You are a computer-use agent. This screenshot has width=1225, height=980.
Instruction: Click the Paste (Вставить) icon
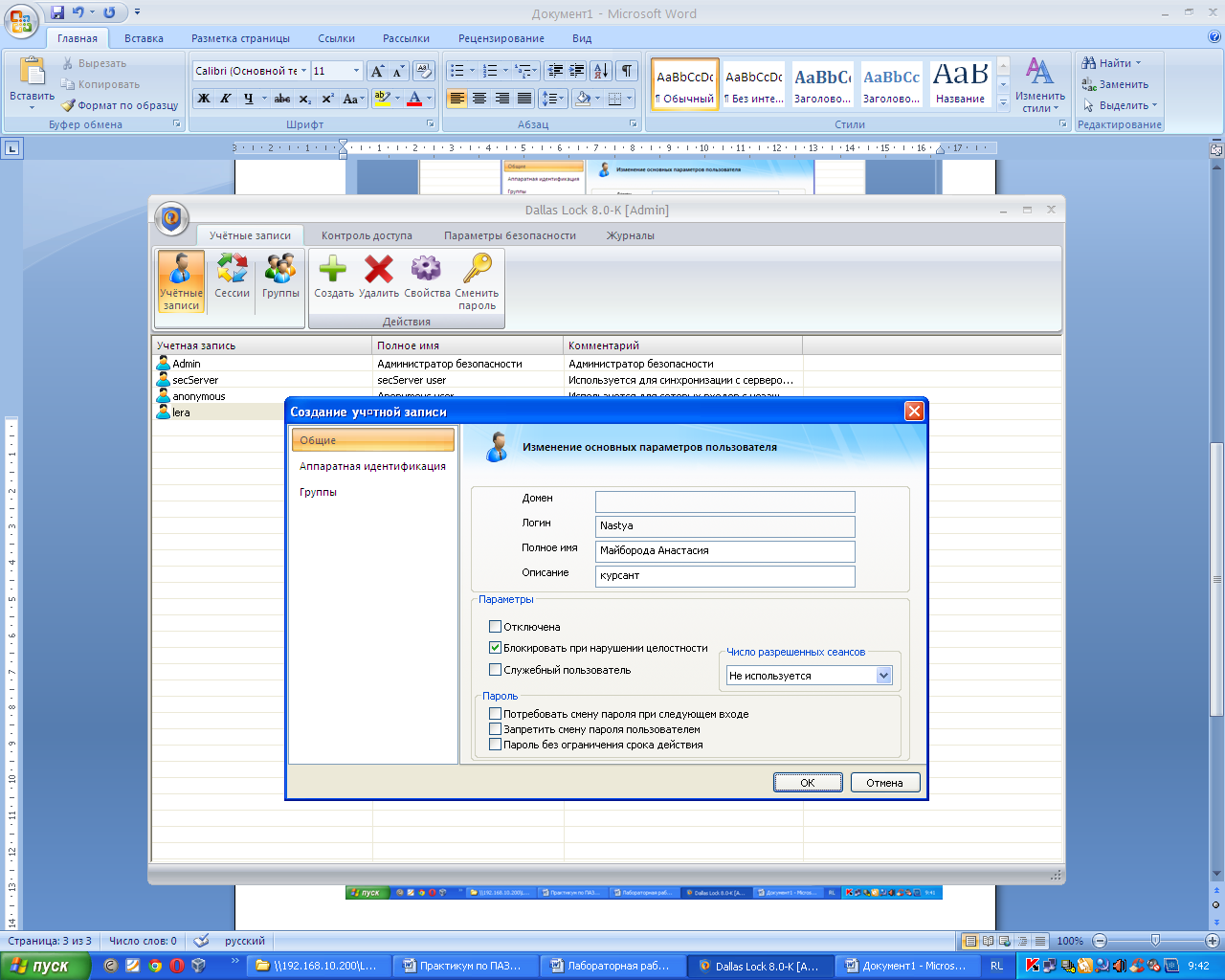[x=32, y=72]
